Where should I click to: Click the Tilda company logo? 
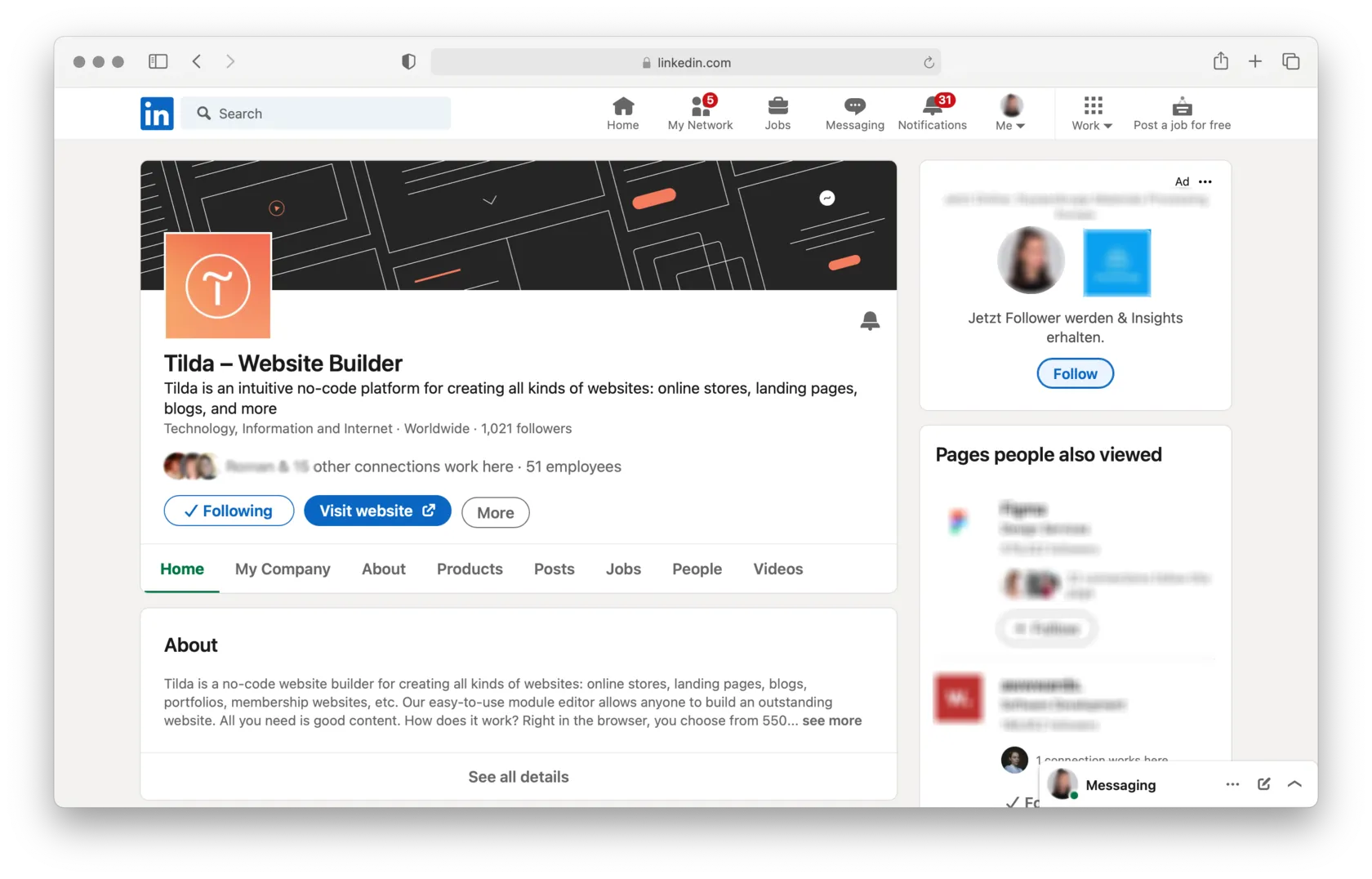tap(218, 286)
